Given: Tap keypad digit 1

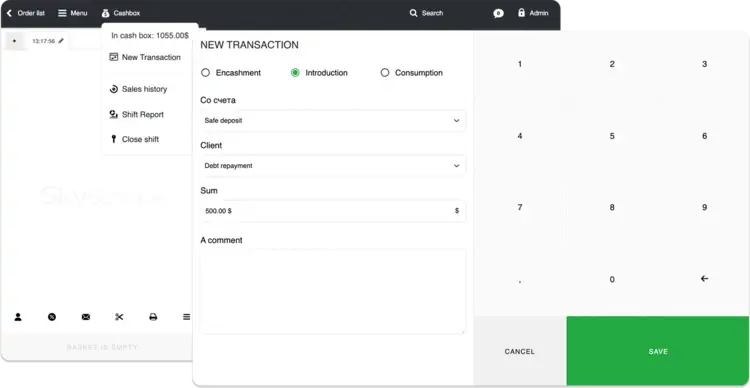Looking at the screenshot, I should click(x=520, y=64).
